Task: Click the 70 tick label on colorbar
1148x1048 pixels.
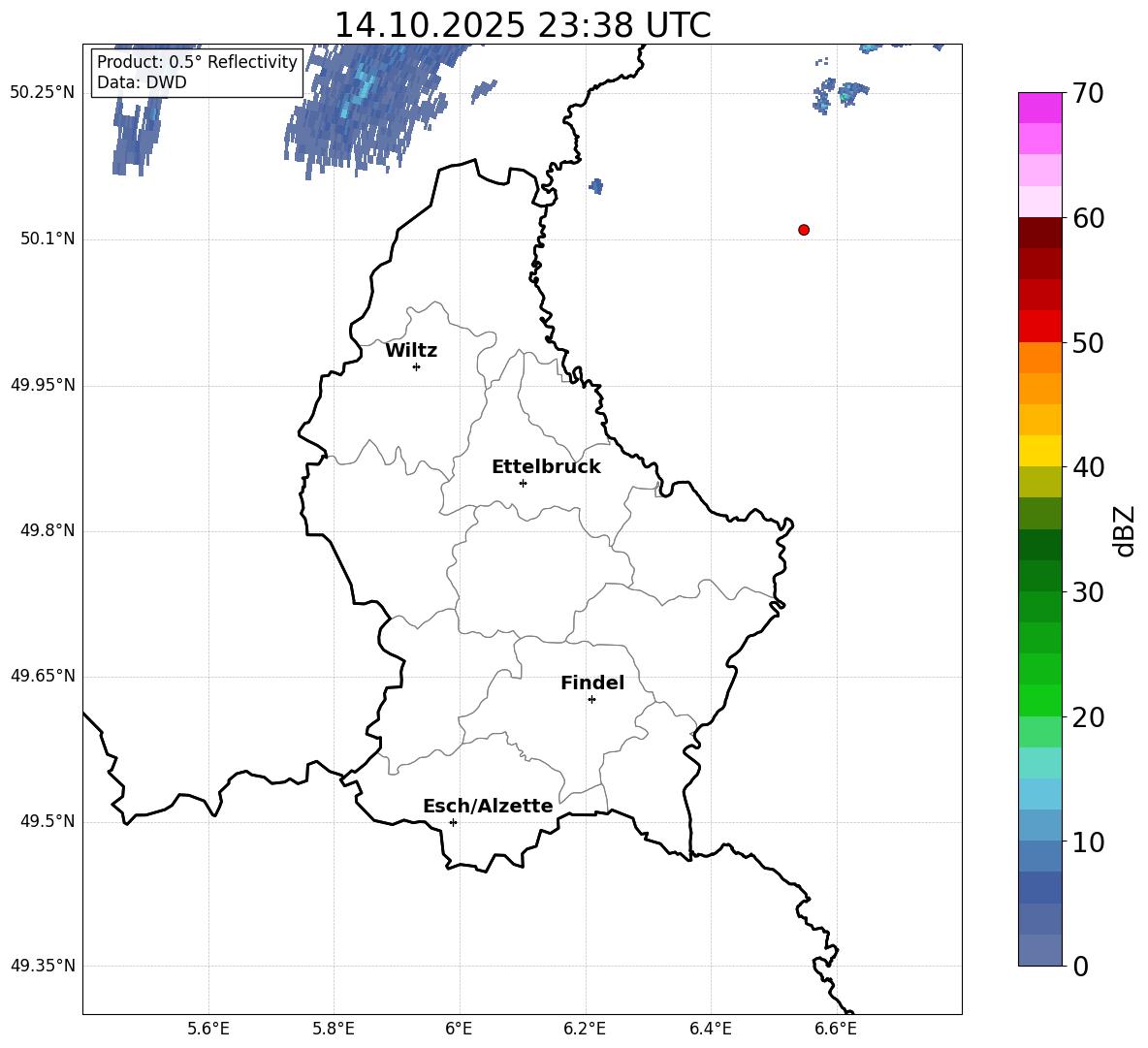Action: pyautogui.click(x=1088, y=93)
